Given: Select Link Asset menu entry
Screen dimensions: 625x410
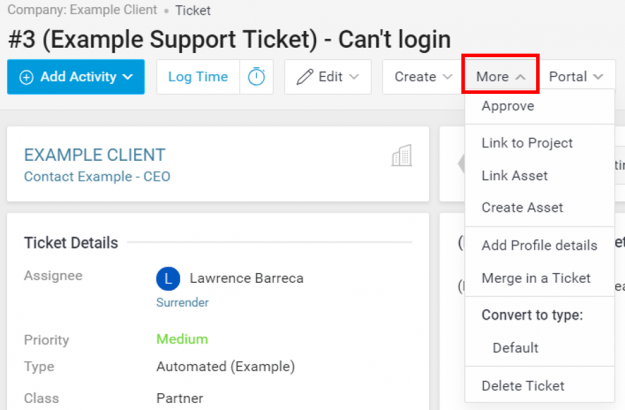Looking at the screenshot, I should tap(514, 175).
